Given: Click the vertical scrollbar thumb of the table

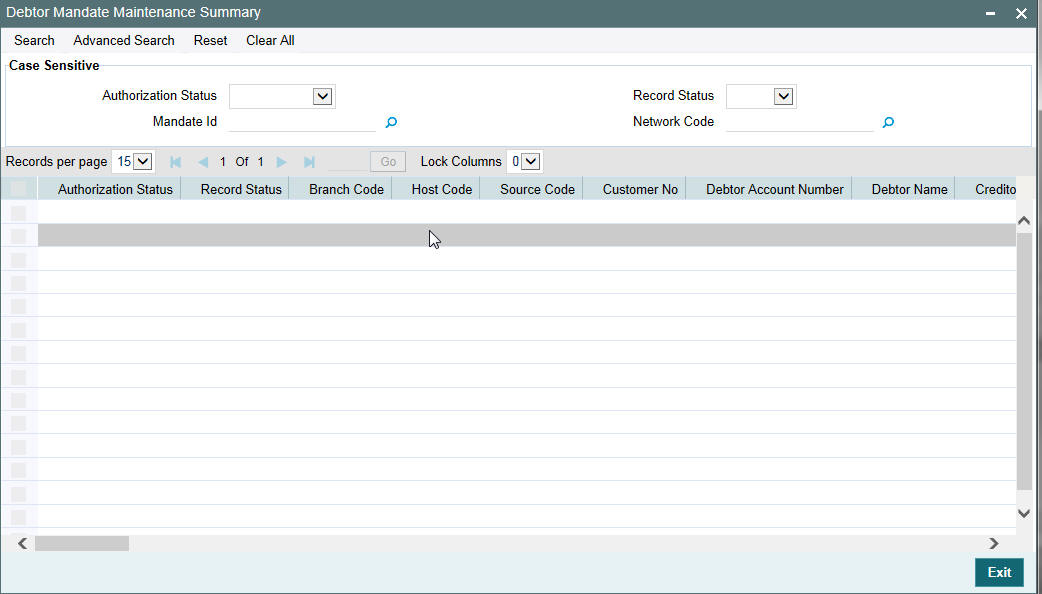Looking at the screenshot, I should (1024, 361).
